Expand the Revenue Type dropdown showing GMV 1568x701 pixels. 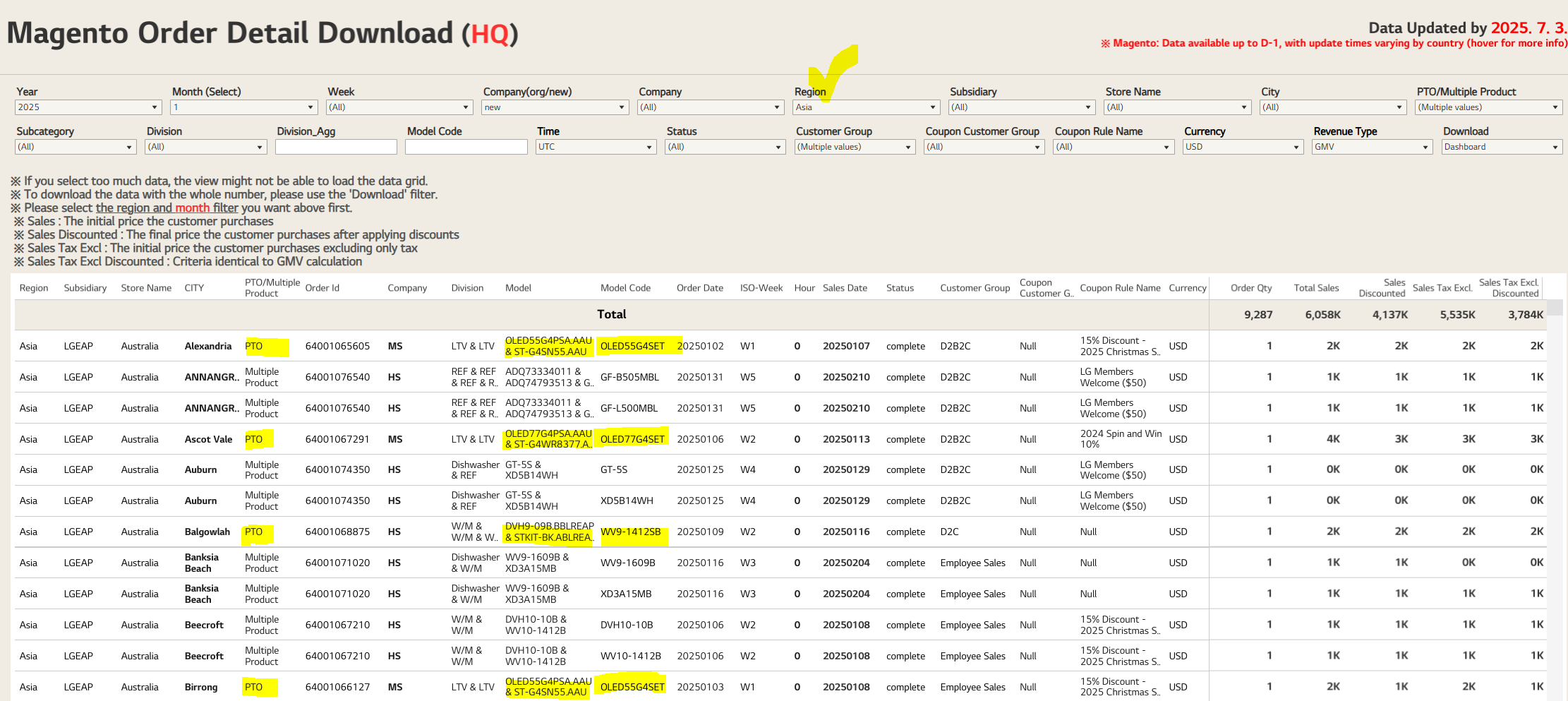1372,147
